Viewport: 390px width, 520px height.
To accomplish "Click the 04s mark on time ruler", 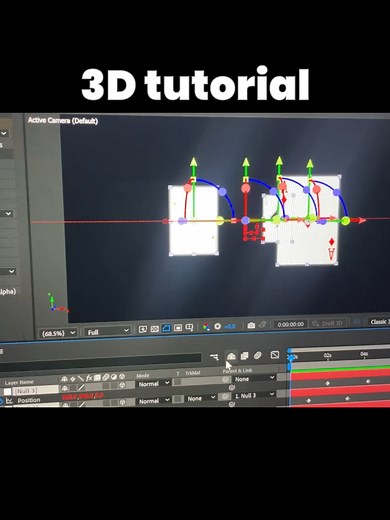I will point(364,354).
